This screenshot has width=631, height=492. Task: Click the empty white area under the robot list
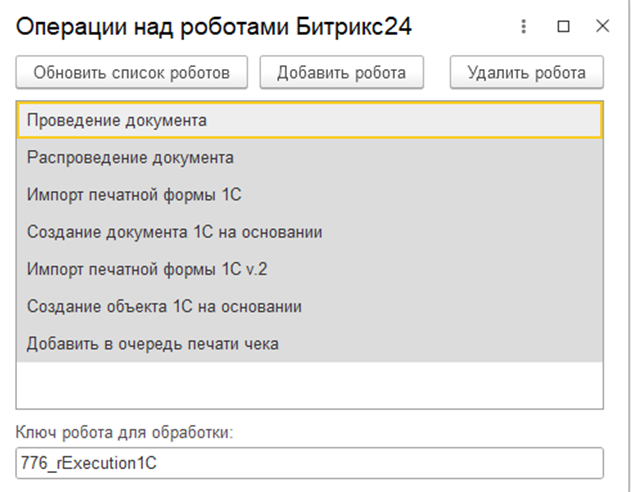coord(310,385)
